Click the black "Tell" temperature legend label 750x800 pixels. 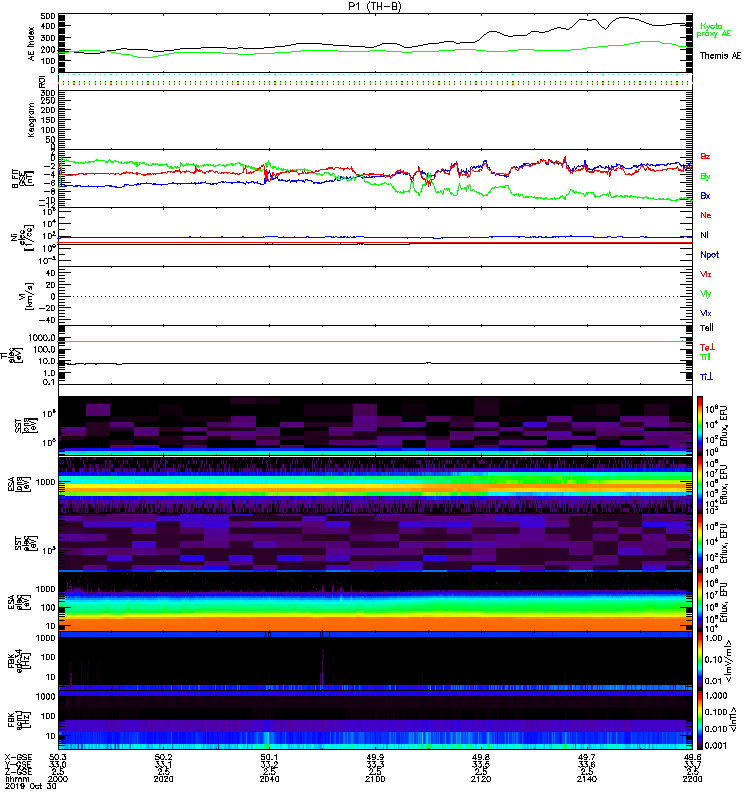tap(707, 328)
